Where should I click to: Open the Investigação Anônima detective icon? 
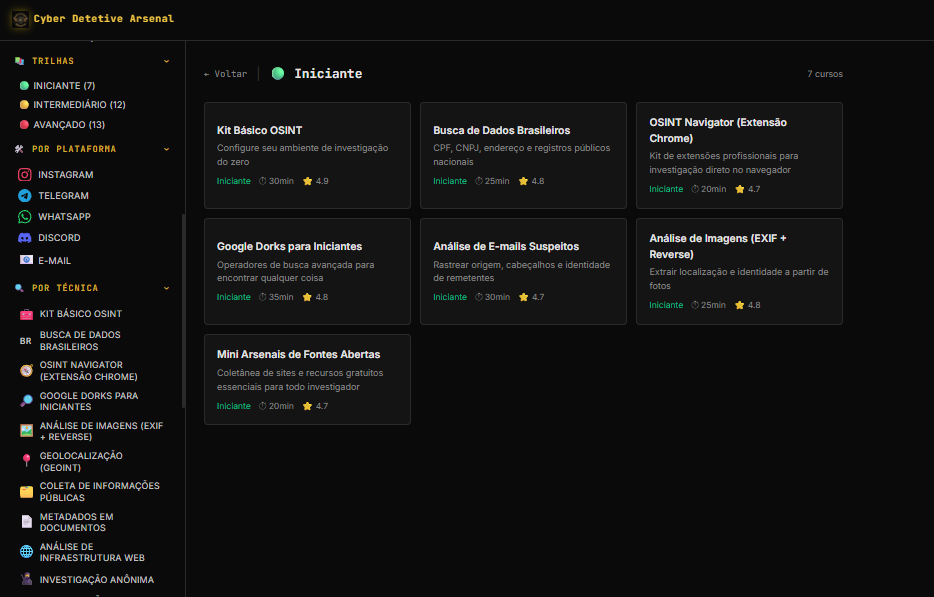click(x=26, y=579)
